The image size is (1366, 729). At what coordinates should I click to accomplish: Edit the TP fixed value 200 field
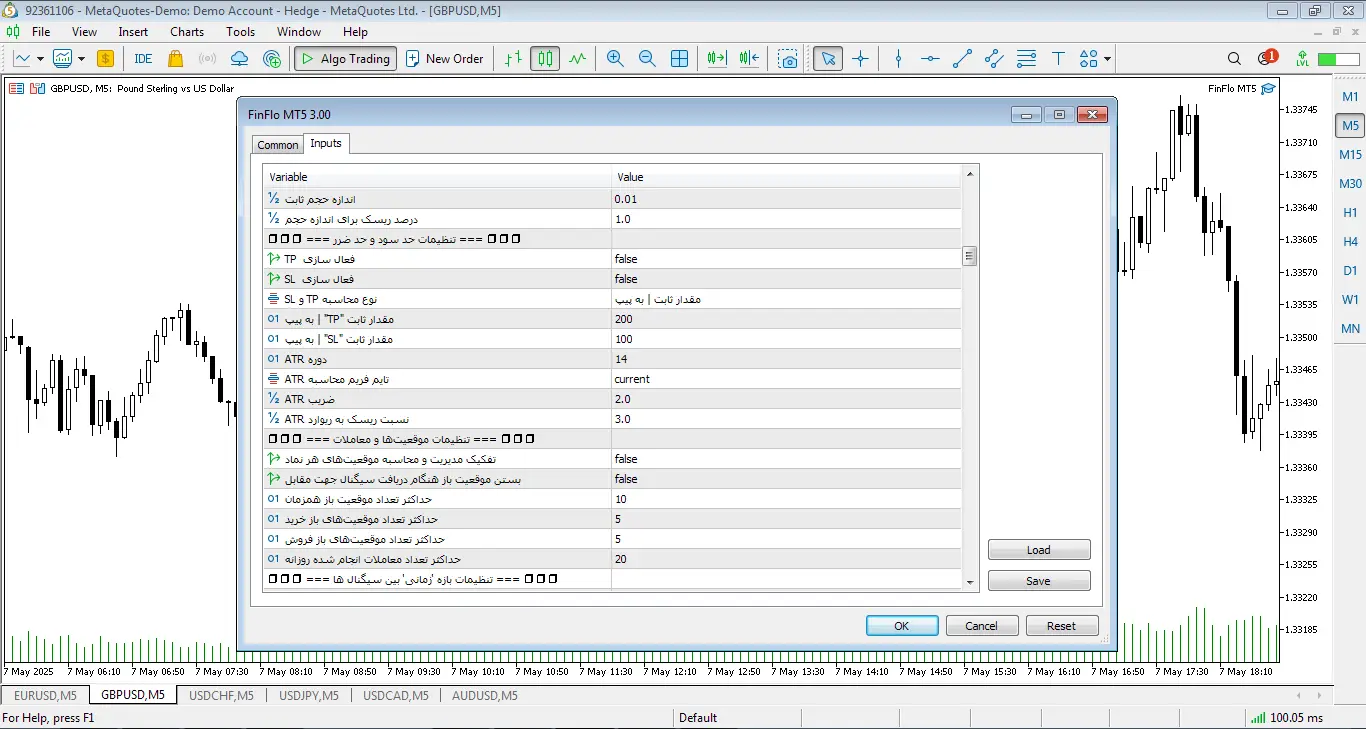pos(786,319)
